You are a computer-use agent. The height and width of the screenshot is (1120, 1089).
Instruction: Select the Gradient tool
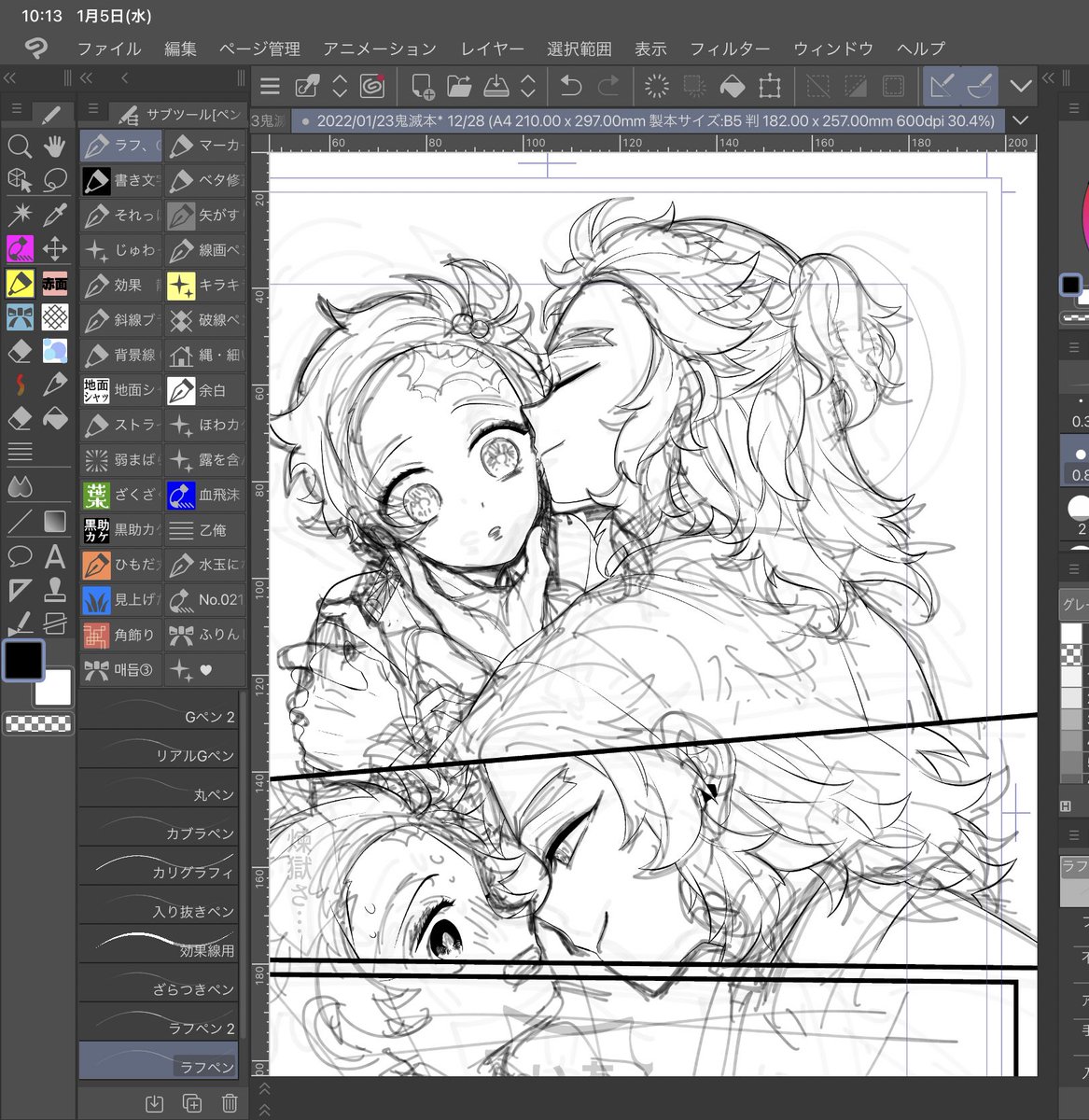pos(55,521)
